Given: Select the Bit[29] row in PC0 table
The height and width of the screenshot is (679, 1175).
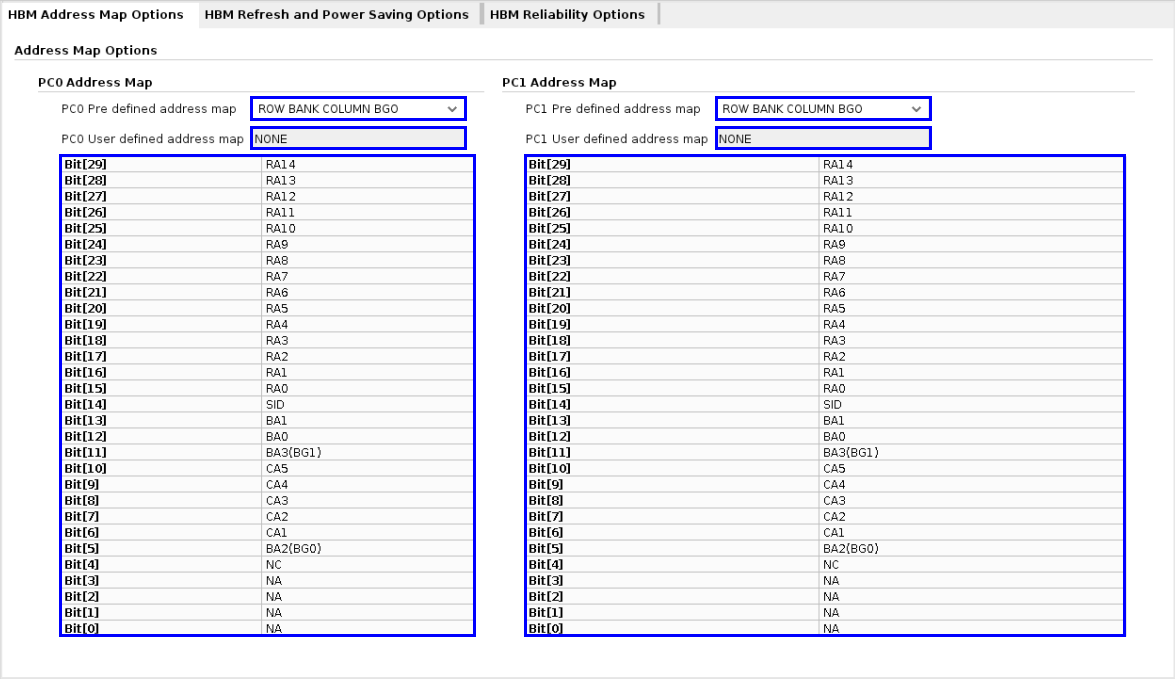Looking at the screenshot, I should click(160, 164).
